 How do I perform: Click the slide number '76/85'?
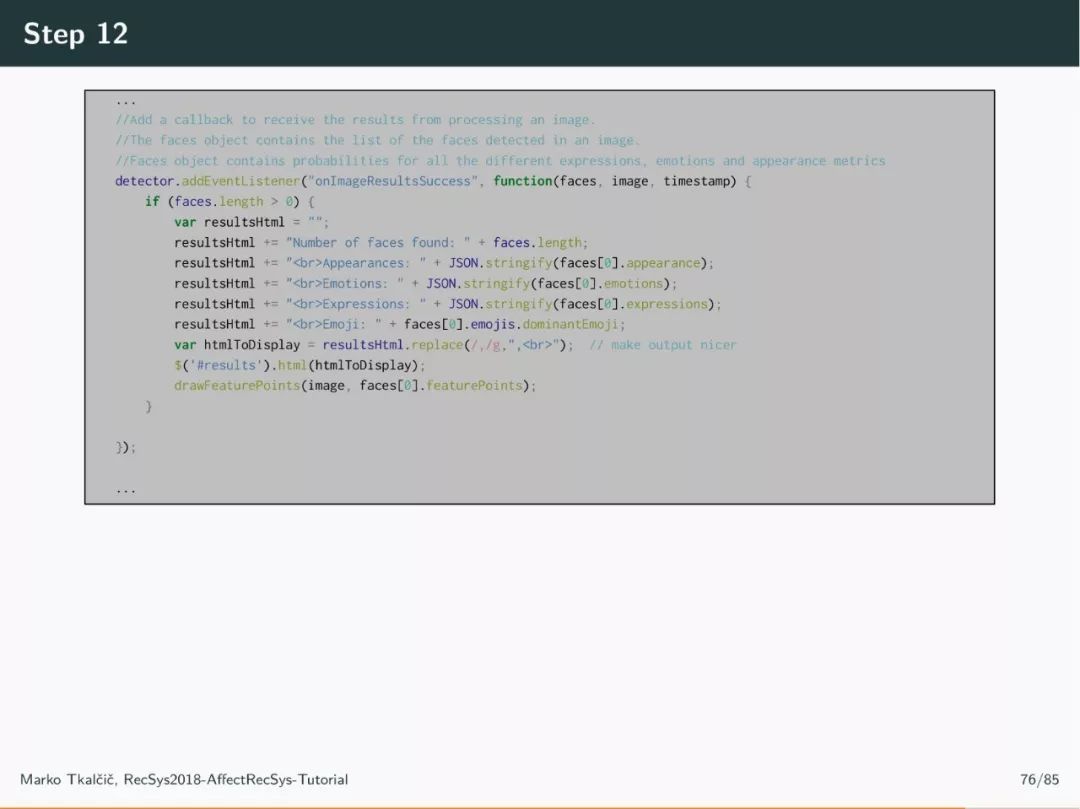coord(1039,779)
